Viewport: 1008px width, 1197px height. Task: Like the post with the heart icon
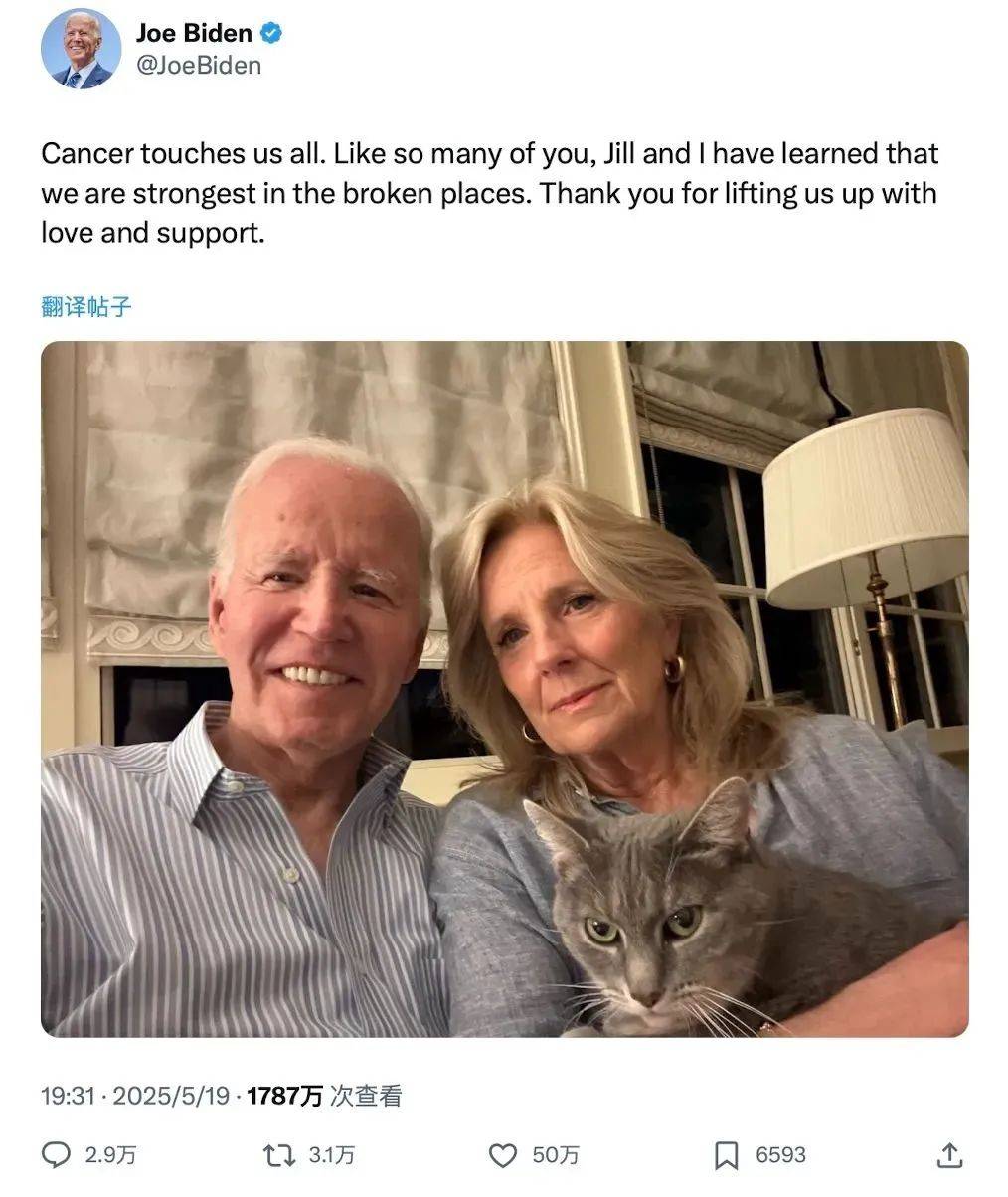504,1154
